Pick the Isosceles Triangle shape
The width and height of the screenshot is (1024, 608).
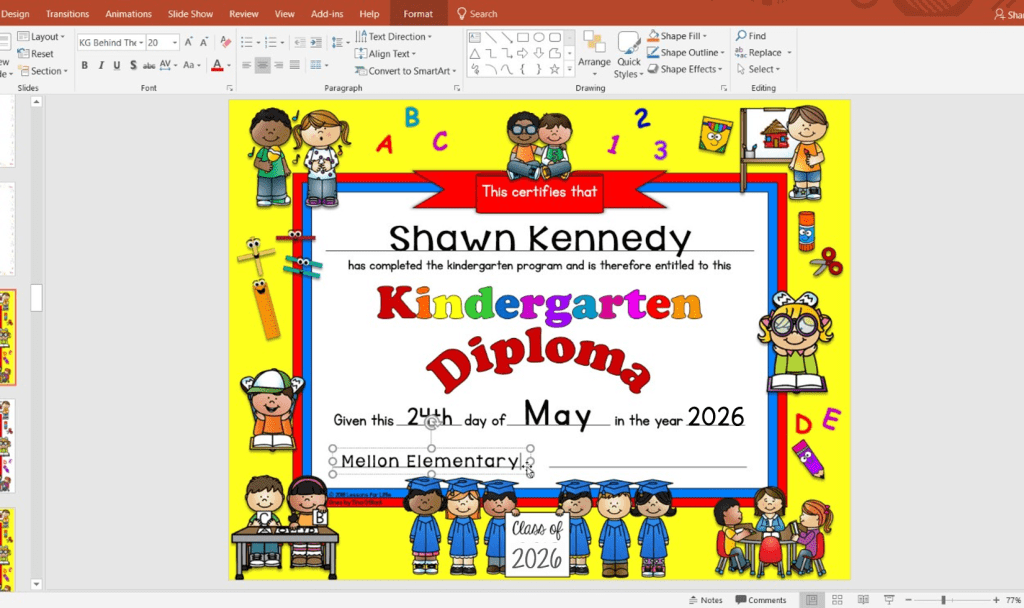tap(475, 54)
